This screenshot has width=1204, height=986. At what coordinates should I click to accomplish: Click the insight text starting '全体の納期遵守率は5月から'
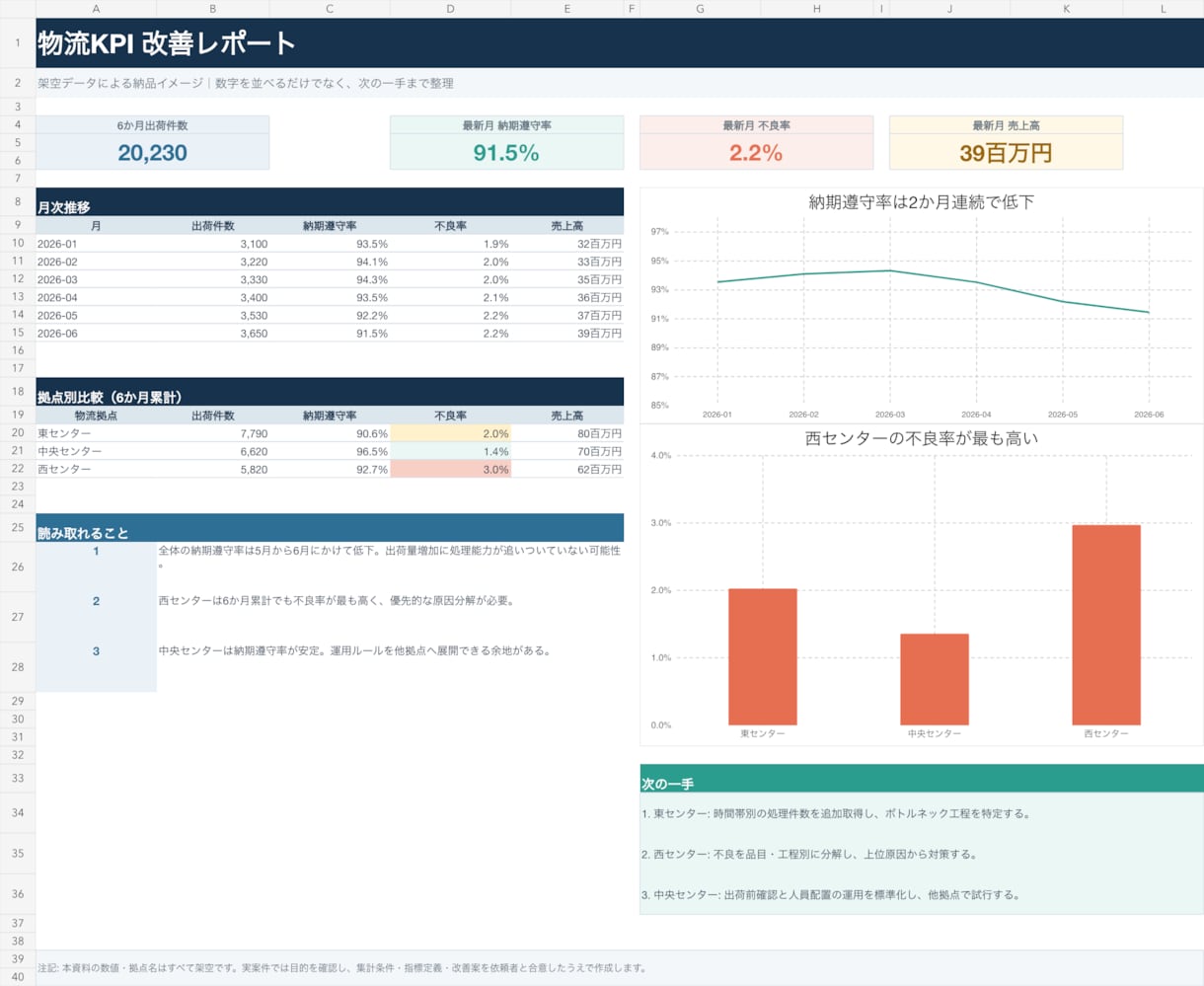point(390,567)
